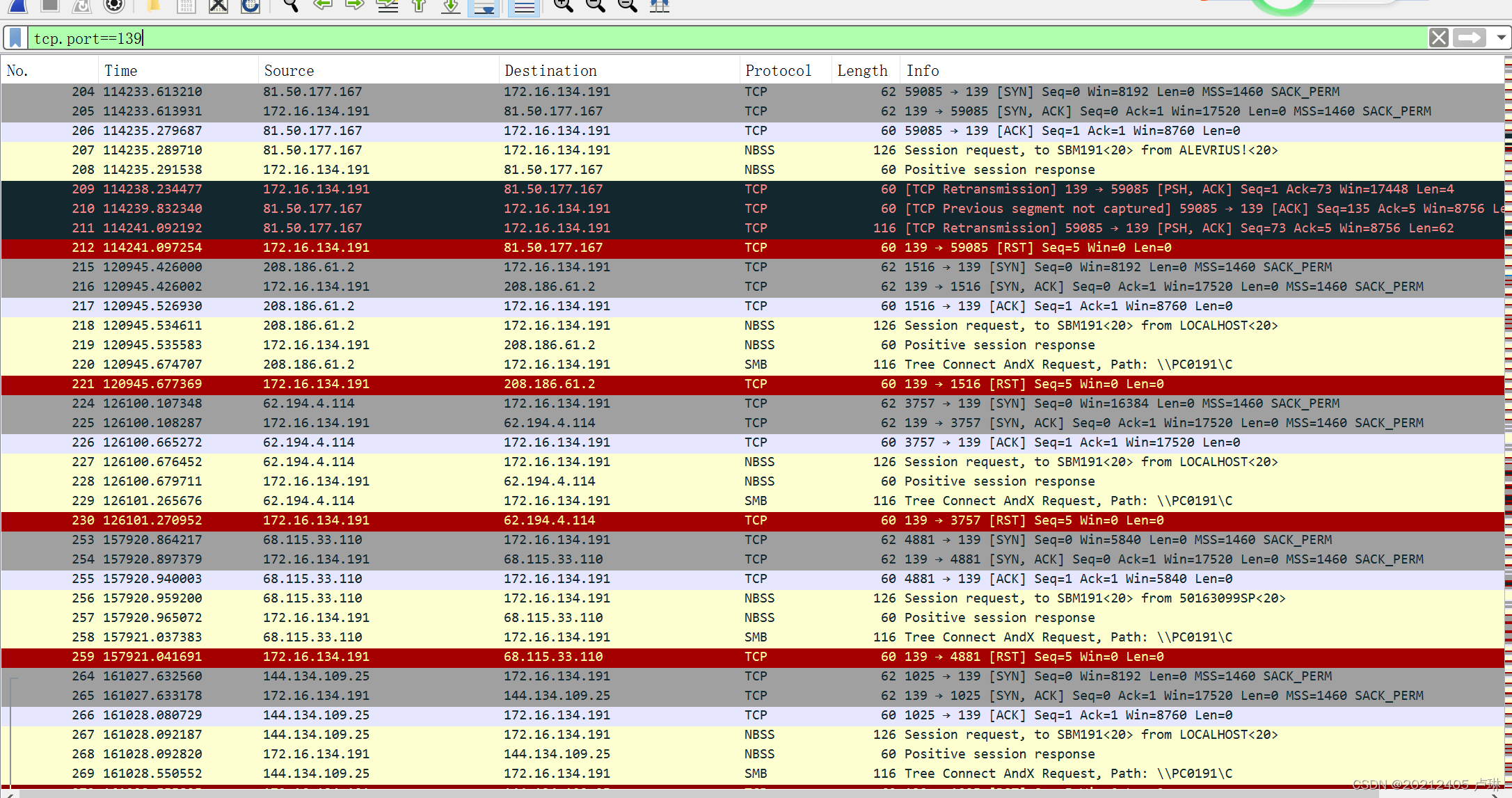Image resolution: width=1512 pixels, height=798 pixels.
Task: Sort by the Destination column header
Action: point(619,70)
